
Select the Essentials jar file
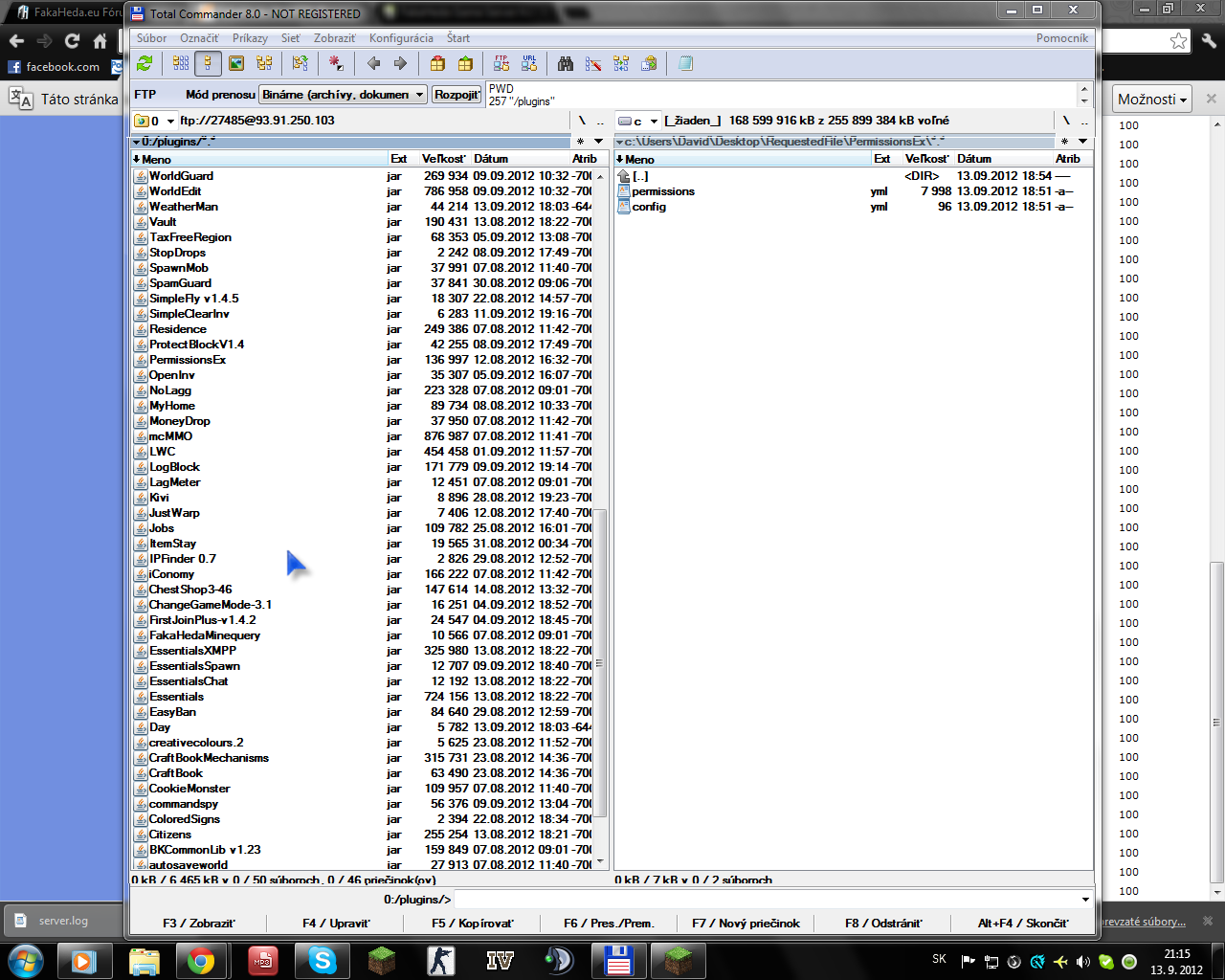tap(364, 697)
